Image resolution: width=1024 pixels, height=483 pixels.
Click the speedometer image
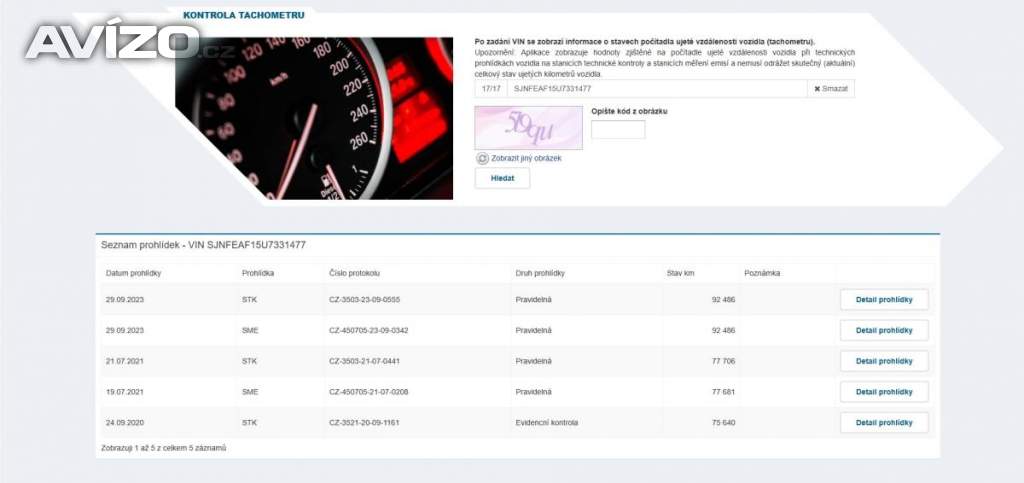pyautogui.click(x=314, y=118)
